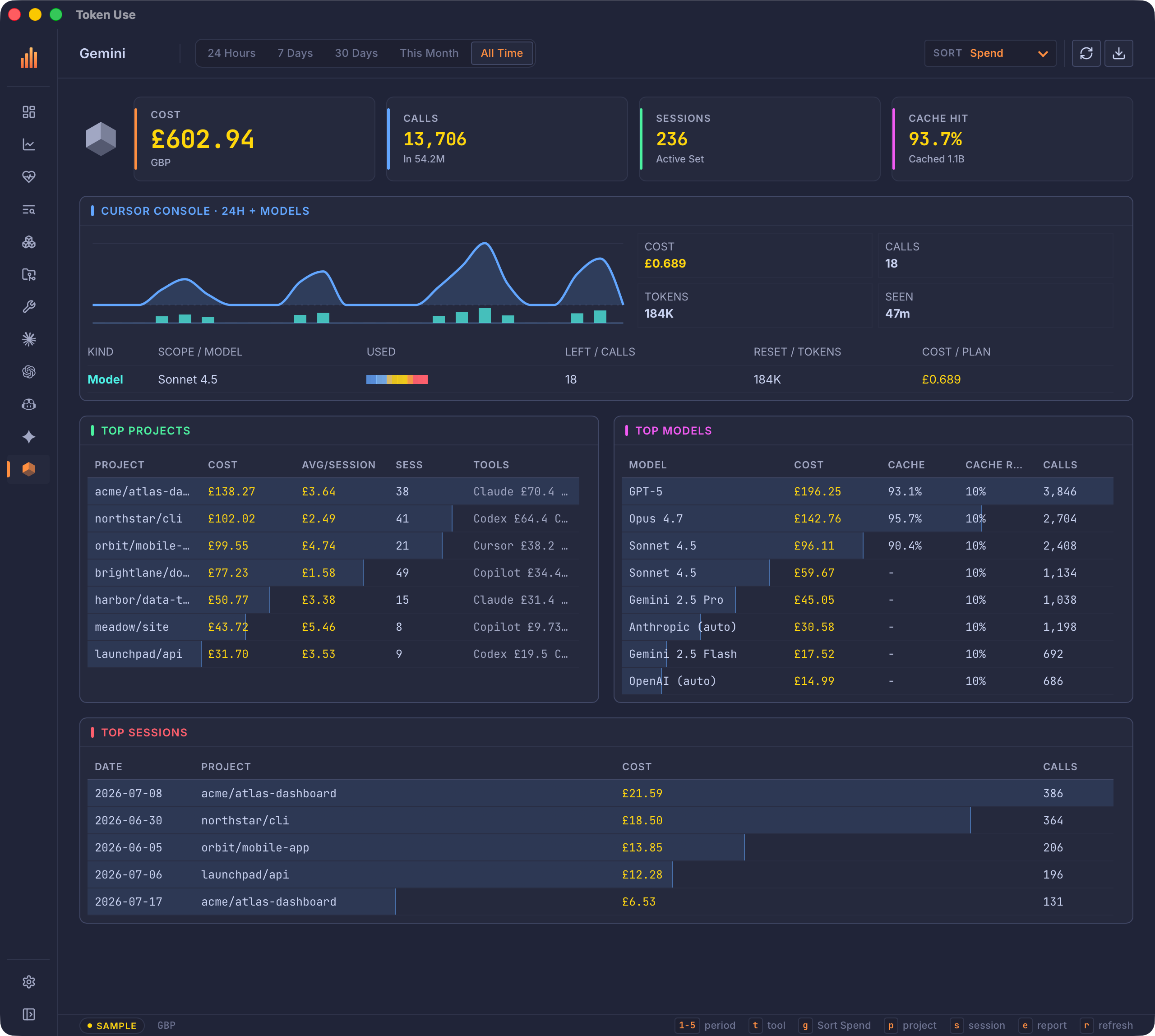Select the northstar/cli row in Top Projects
Viewport: 1155px width, 1036px height.
(x=333, y=518)
